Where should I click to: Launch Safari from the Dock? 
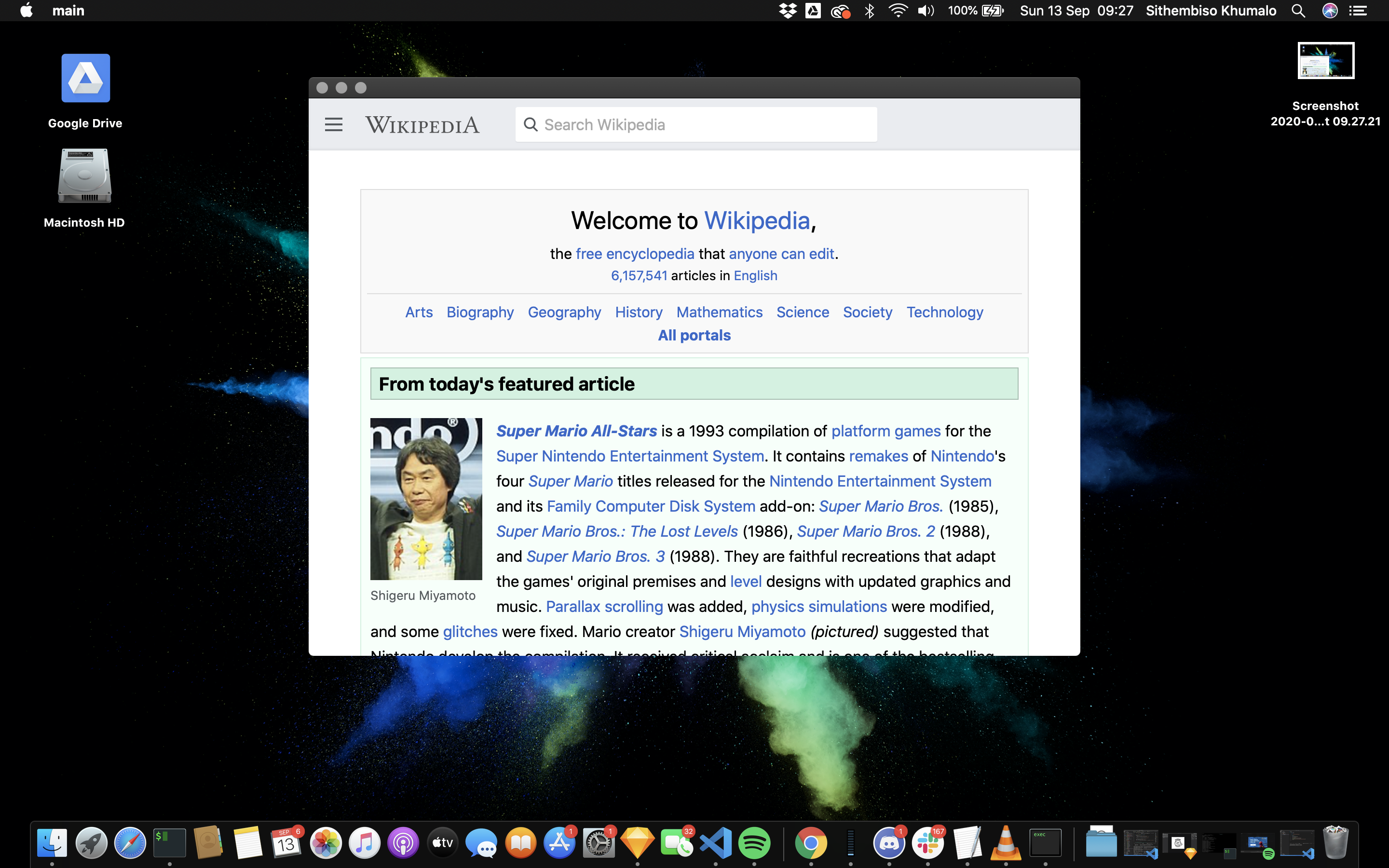(130, 843)
